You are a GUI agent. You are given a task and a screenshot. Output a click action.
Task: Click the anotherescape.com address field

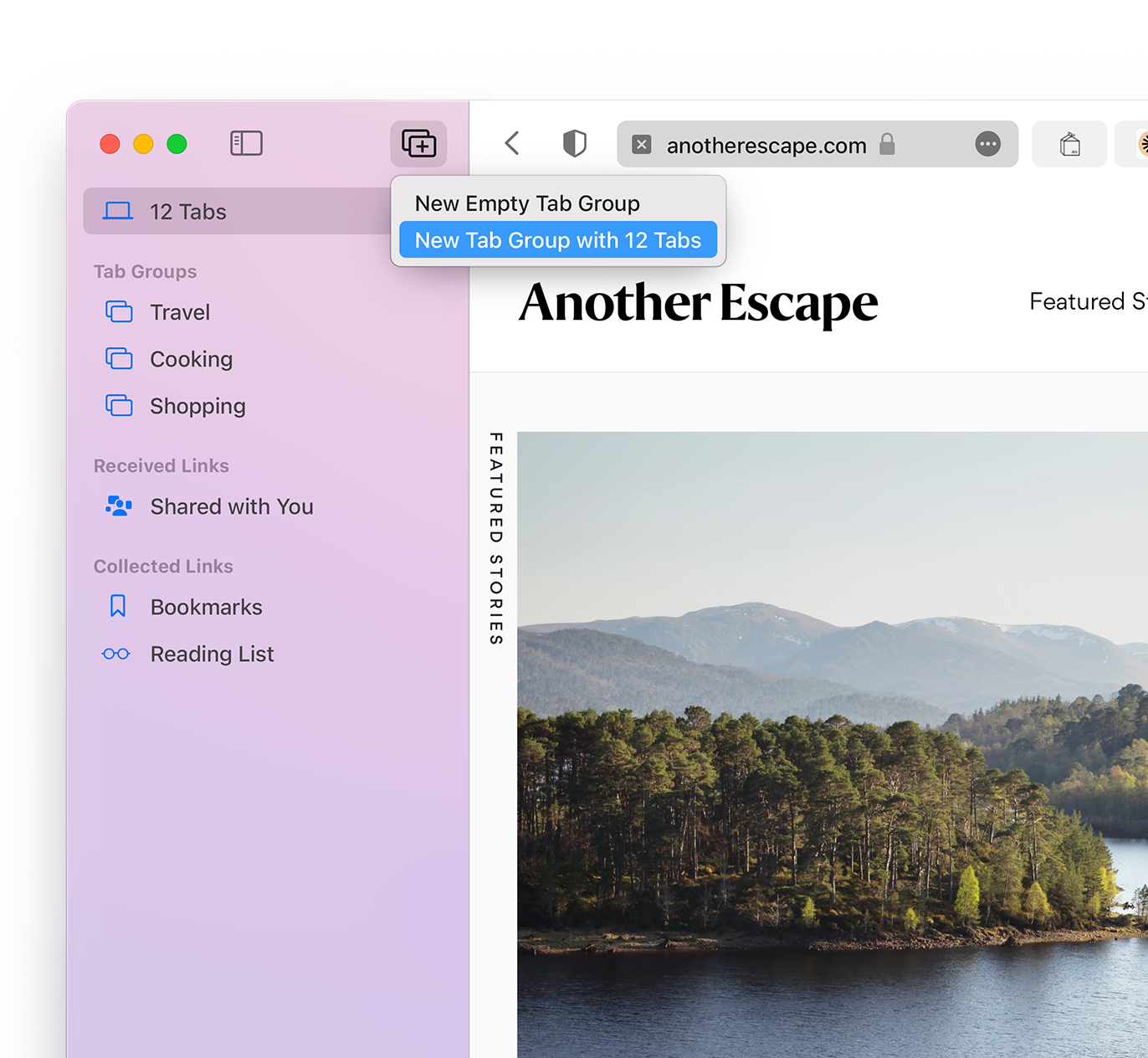click(x=766, y=146)
